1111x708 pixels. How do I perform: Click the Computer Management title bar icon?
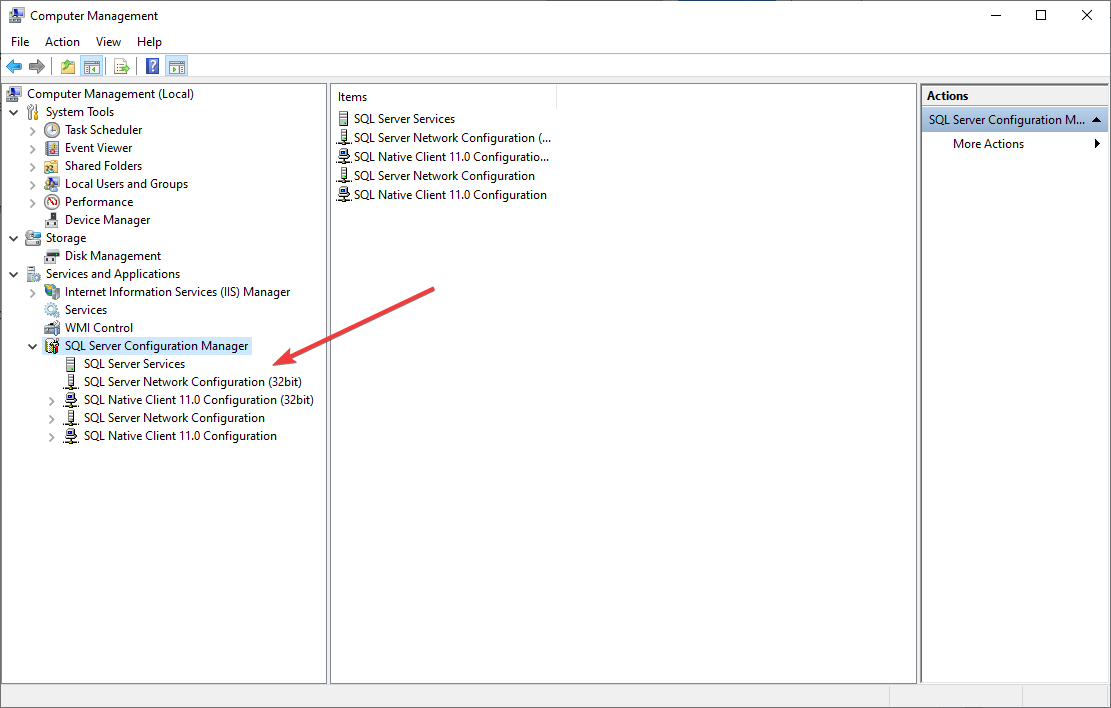16,15
